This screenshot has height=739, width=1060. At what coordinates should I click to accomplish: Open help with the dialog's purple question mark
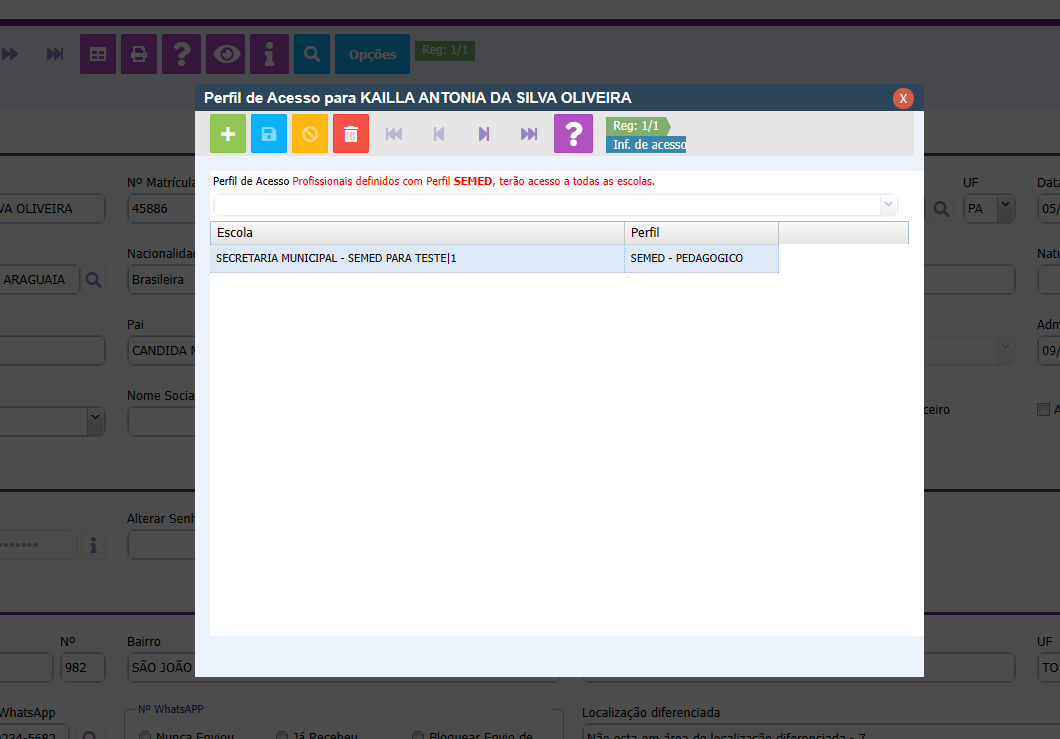(573, 134)
